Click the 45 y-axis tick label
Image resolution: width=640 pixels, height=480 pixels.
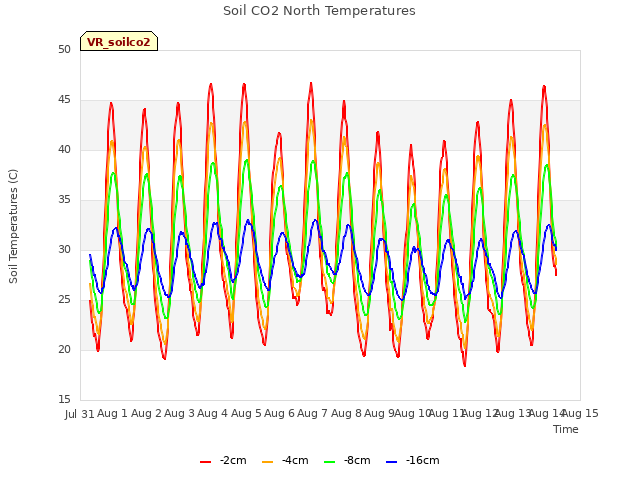tap(64, 100)
